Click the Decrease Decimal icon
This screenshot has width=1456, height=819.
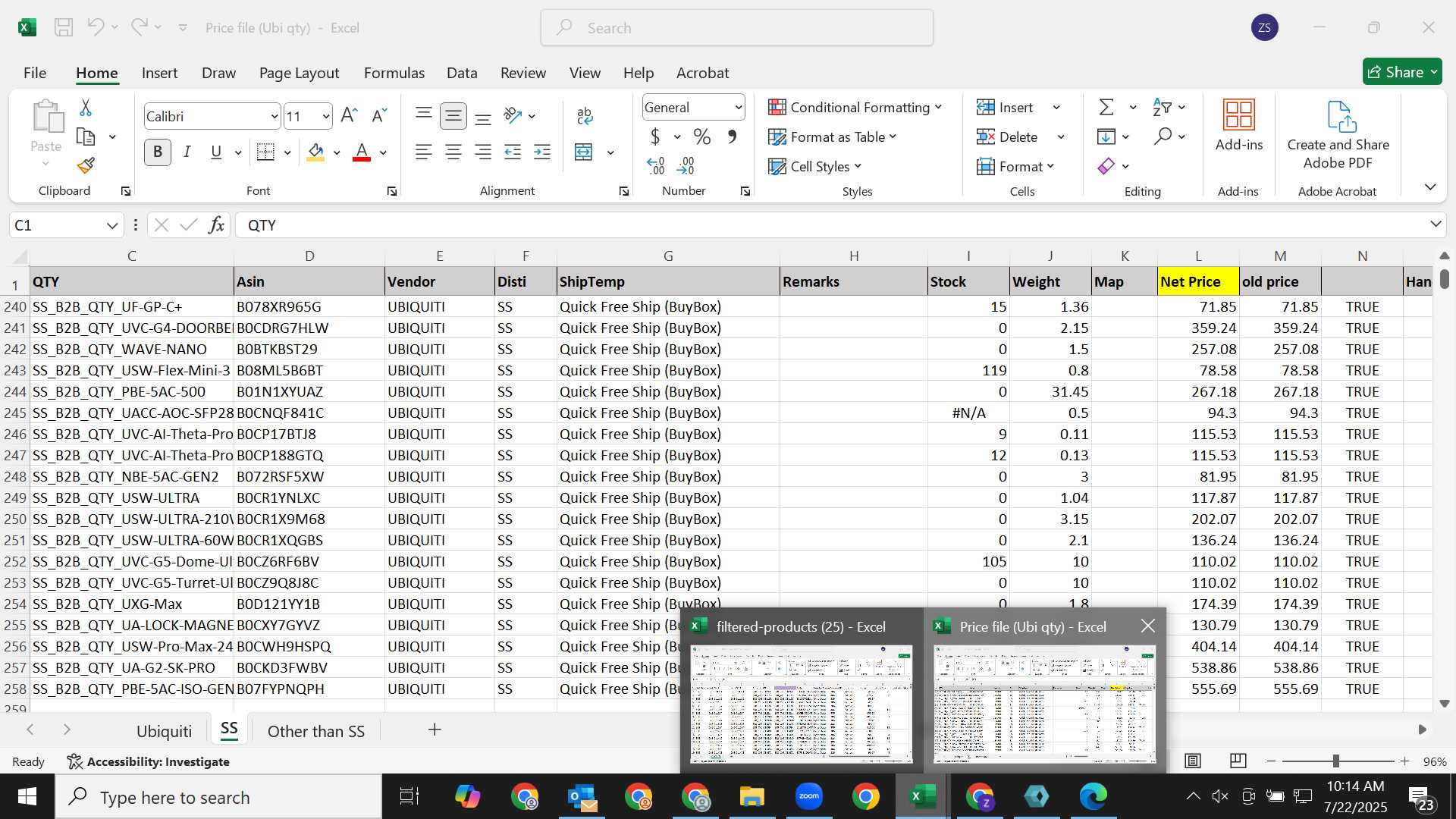686,165
